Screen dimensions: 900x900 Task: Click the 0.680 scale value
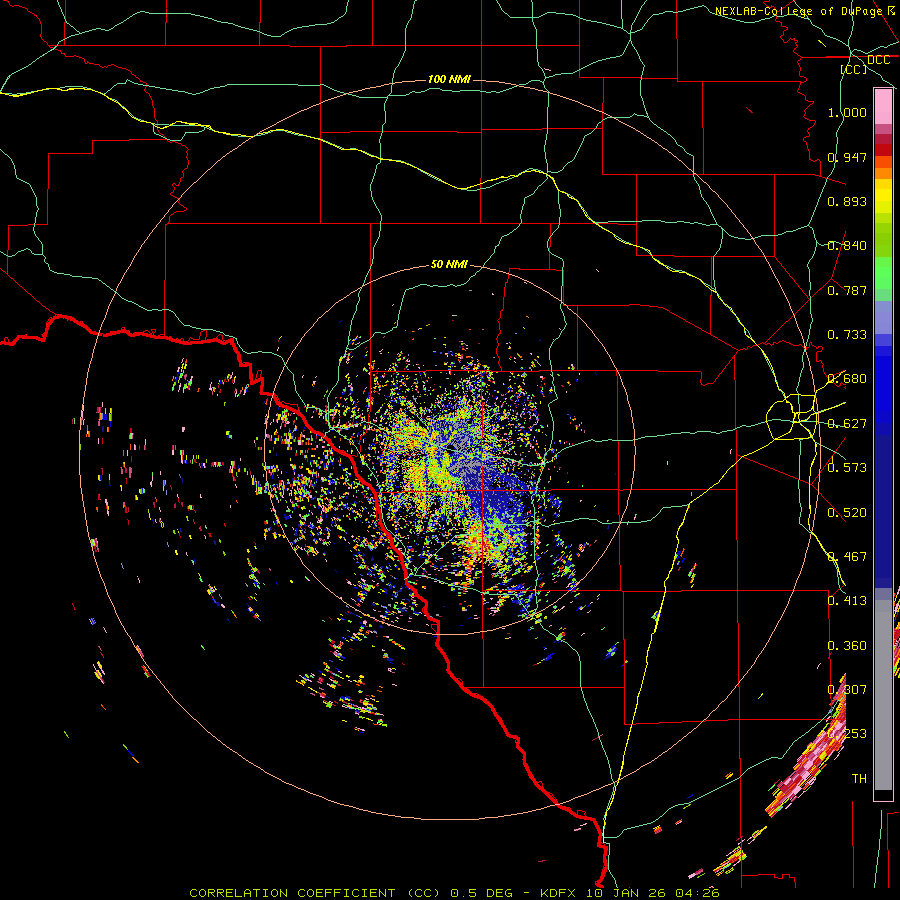point(847,379)
